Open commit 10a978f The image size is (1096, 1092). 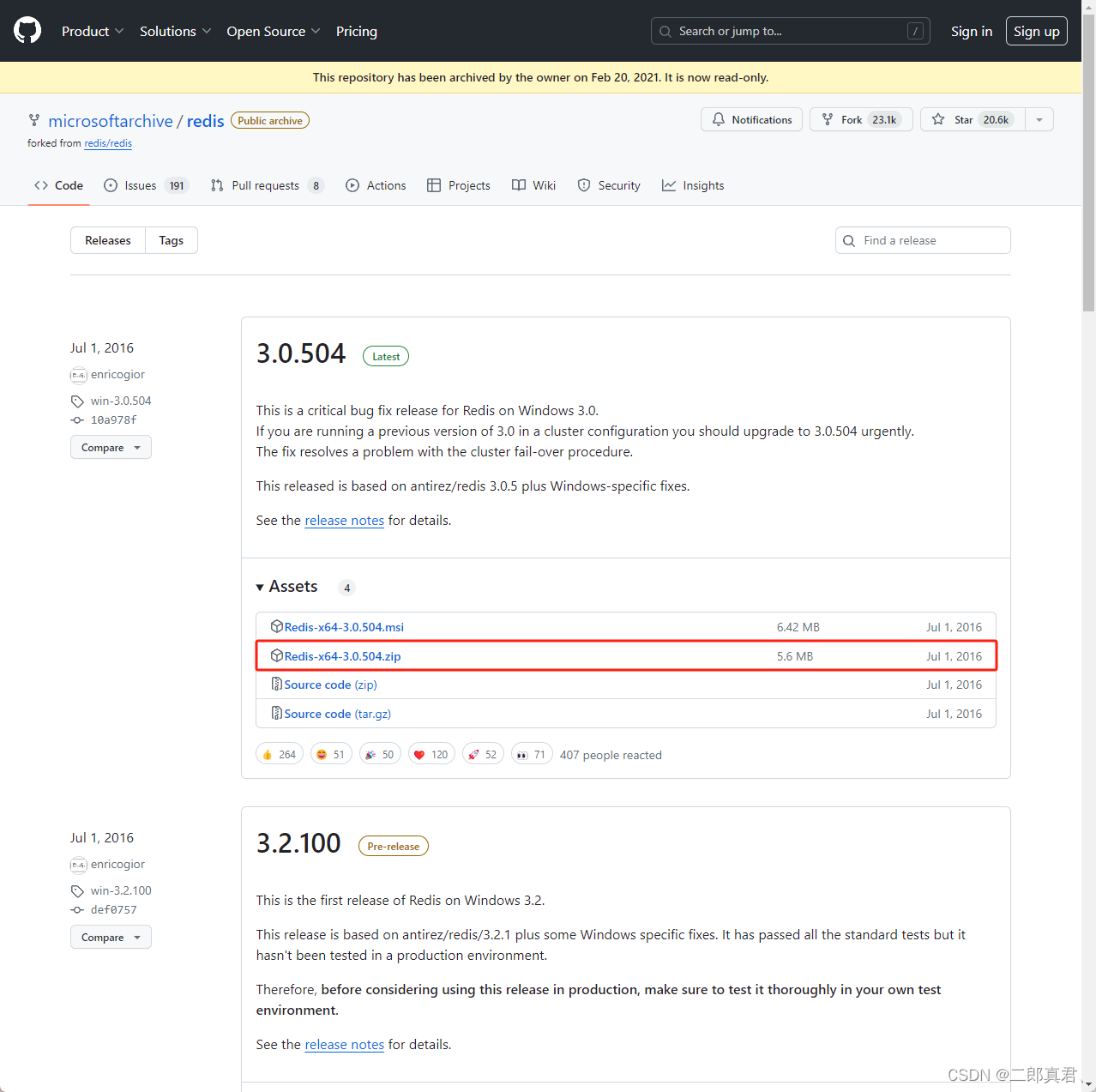[x=113, y=420]
